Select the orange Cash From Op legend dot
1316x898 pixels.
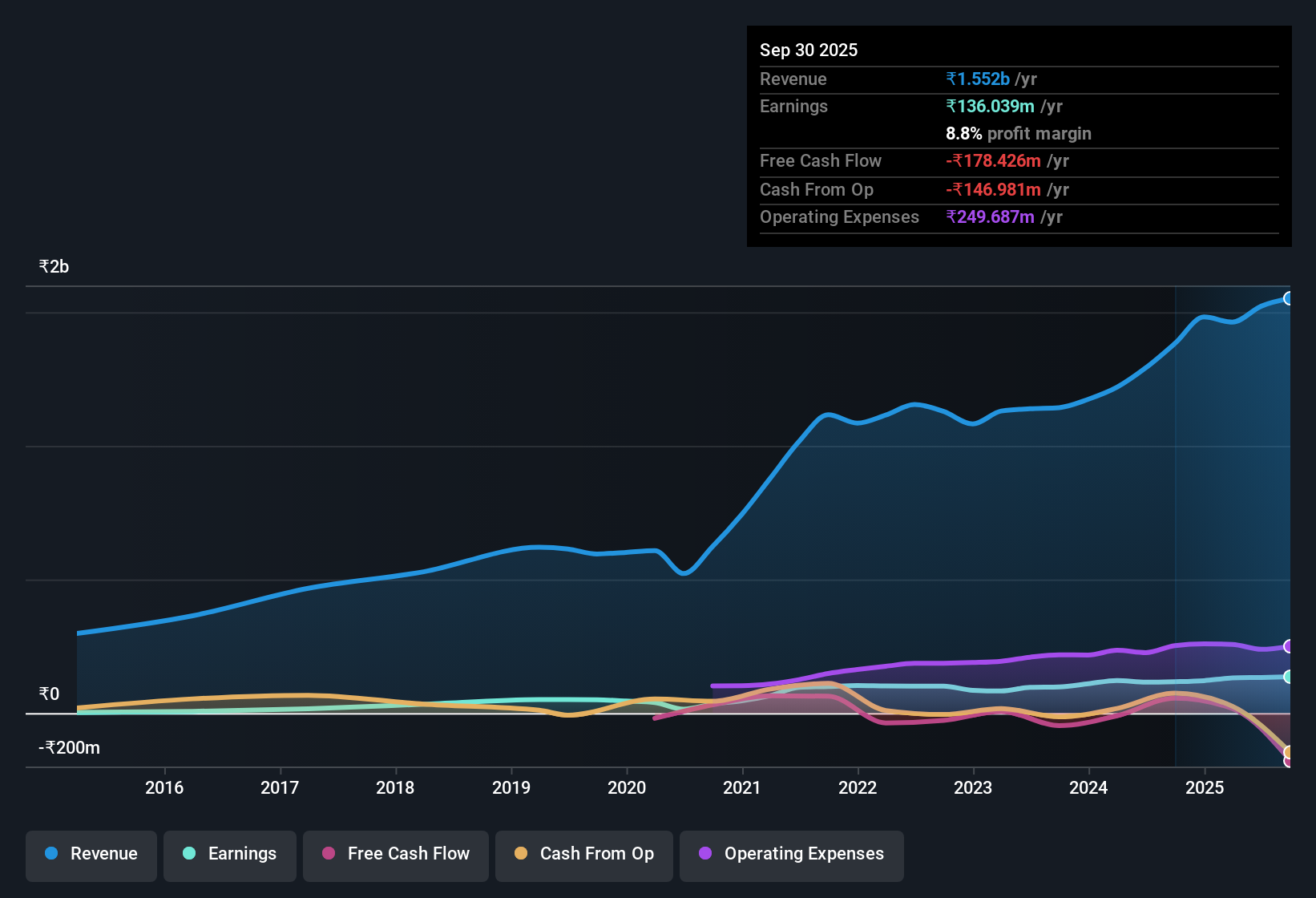[x=521, y=854]
